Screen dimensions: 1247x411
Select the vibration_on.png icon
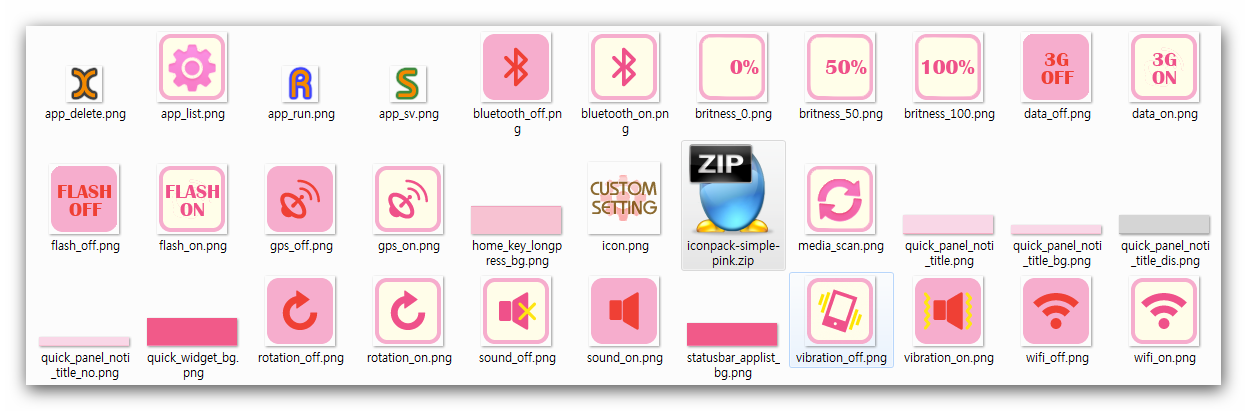pyautogui.click(x=948, y=311)
